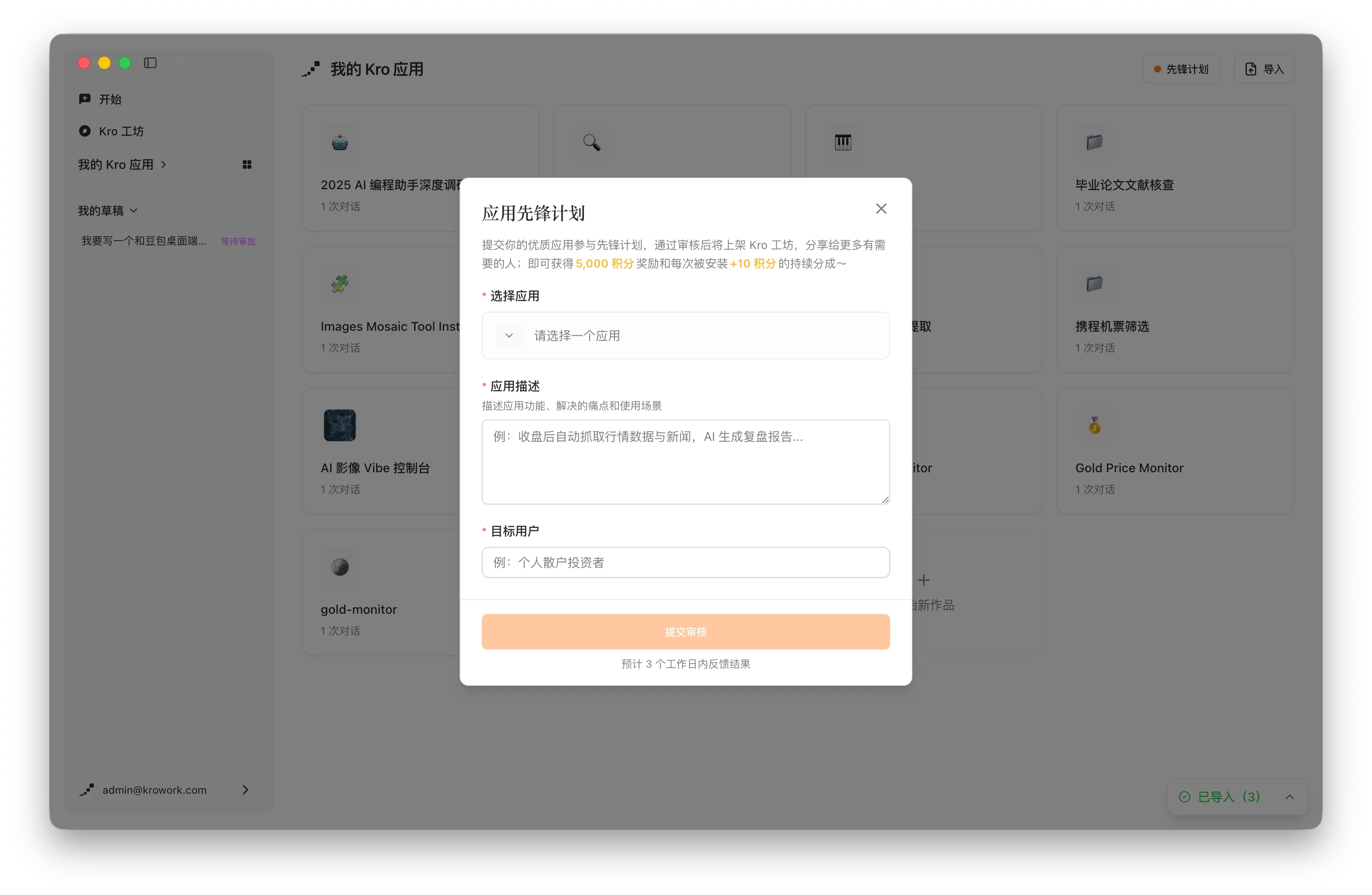Viewport: 1372px width, 895px height.
Task: Select 我的 Kro 应用 in the sidebar
Action: click(116, 164)
